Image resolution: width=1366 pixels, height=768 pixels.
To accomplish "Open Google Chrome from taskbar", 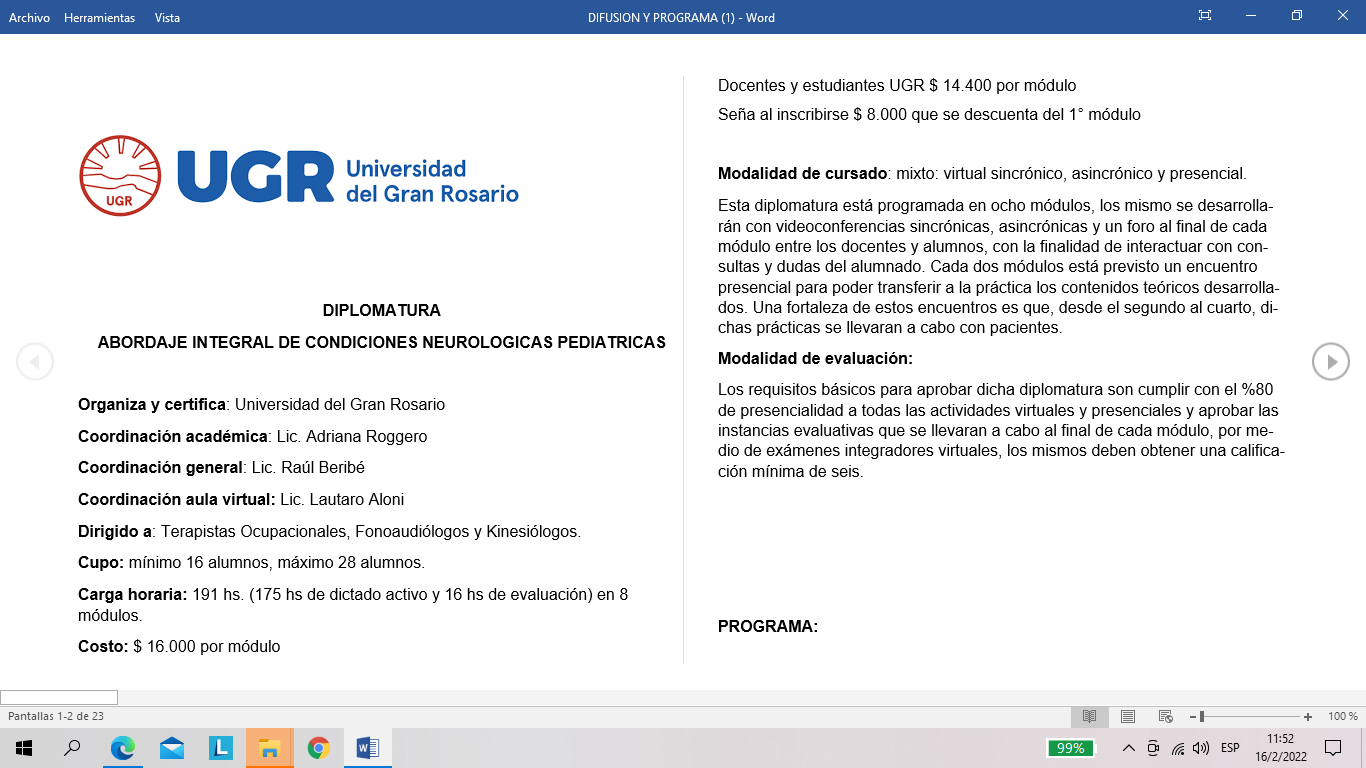I will click(x=318, y=748).
